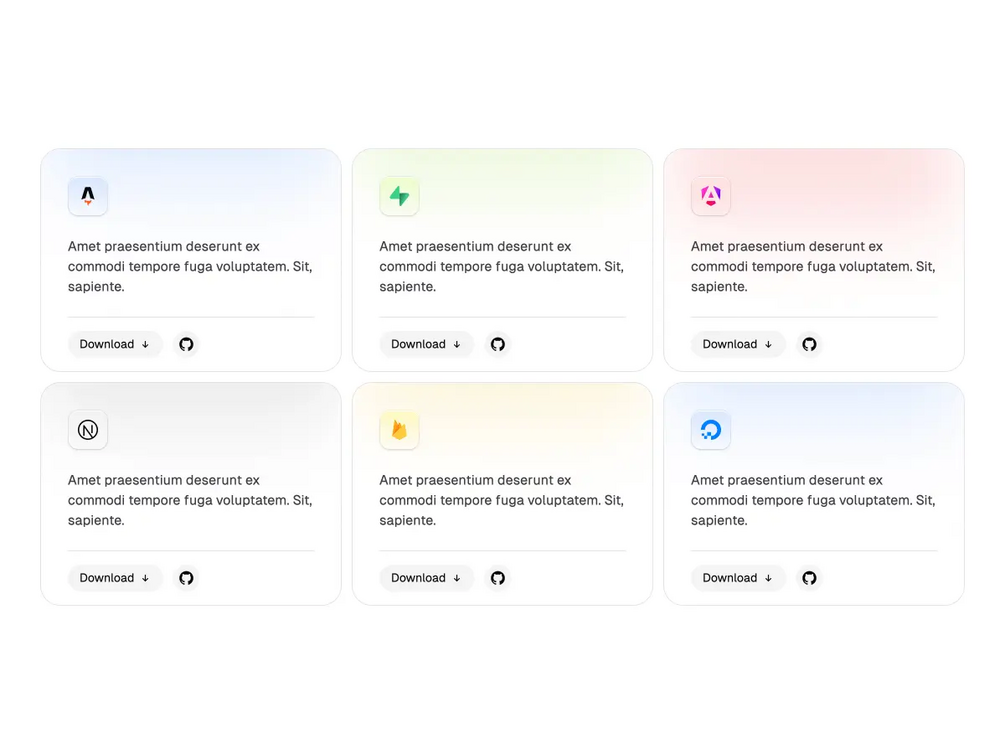Open GitHub link in the Next.js card
This screenshot has height=754, width=1005.
186,578
